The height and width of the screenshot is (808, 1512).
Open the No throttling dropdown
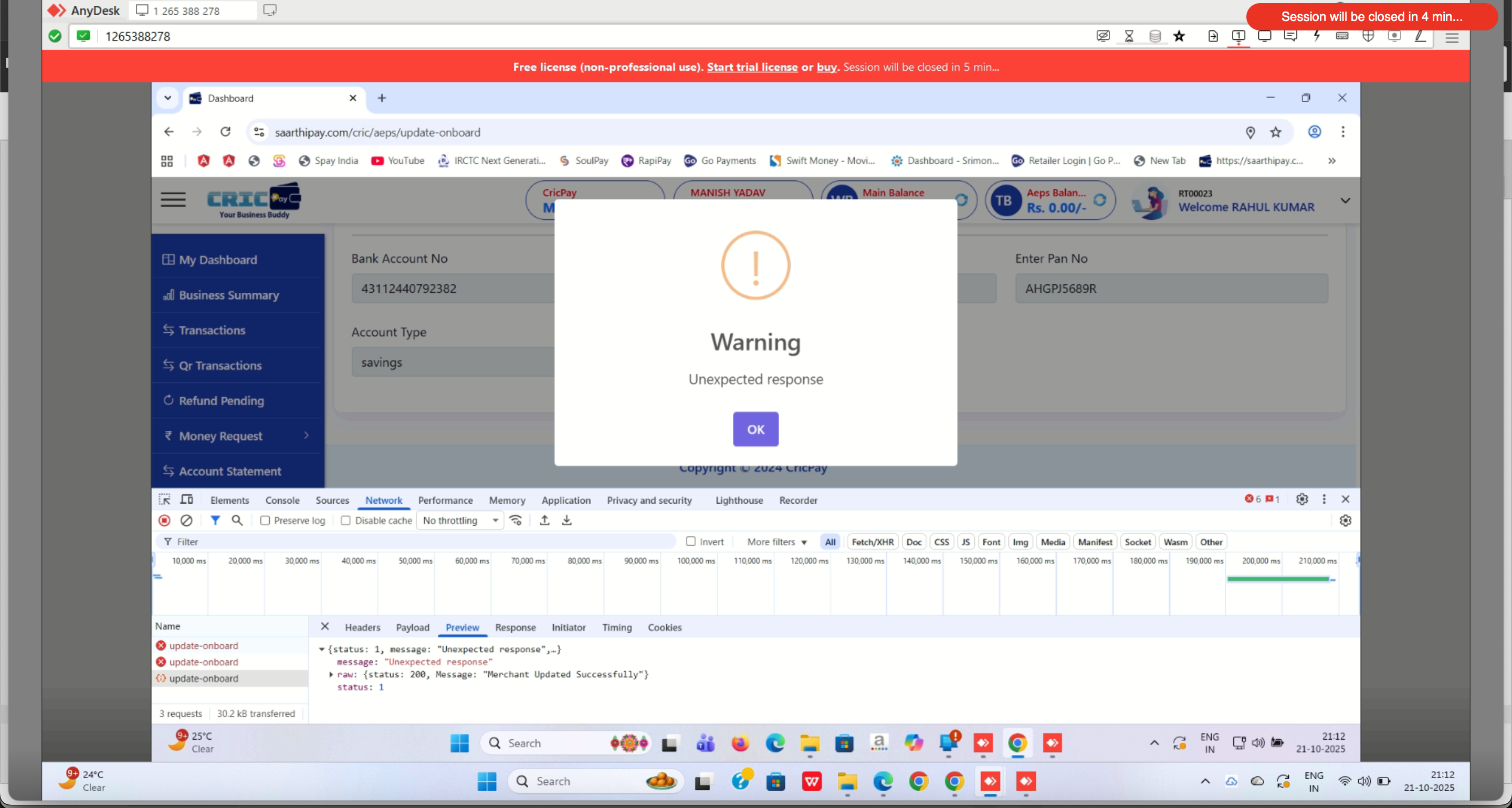[x=459, y=520]
